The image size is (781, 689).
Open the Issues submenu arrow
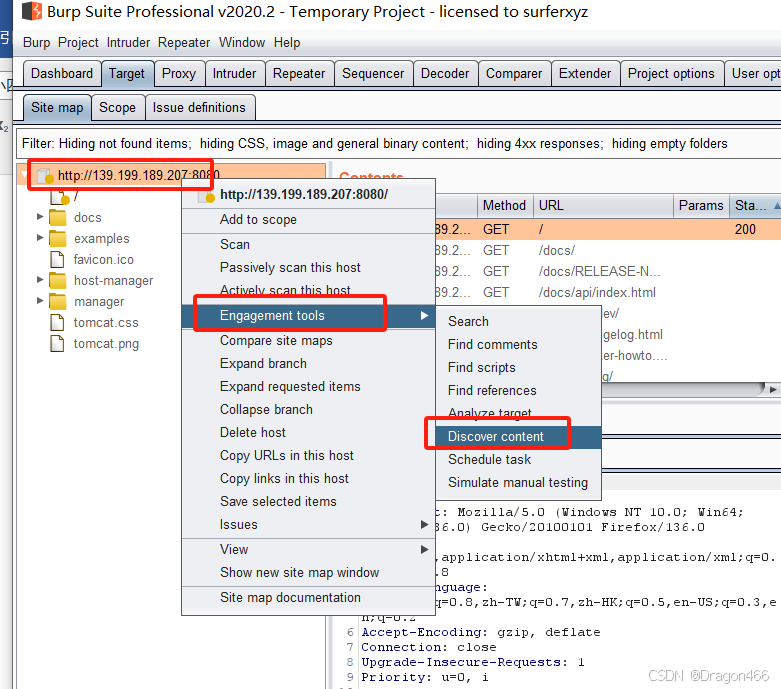[424, 524]
